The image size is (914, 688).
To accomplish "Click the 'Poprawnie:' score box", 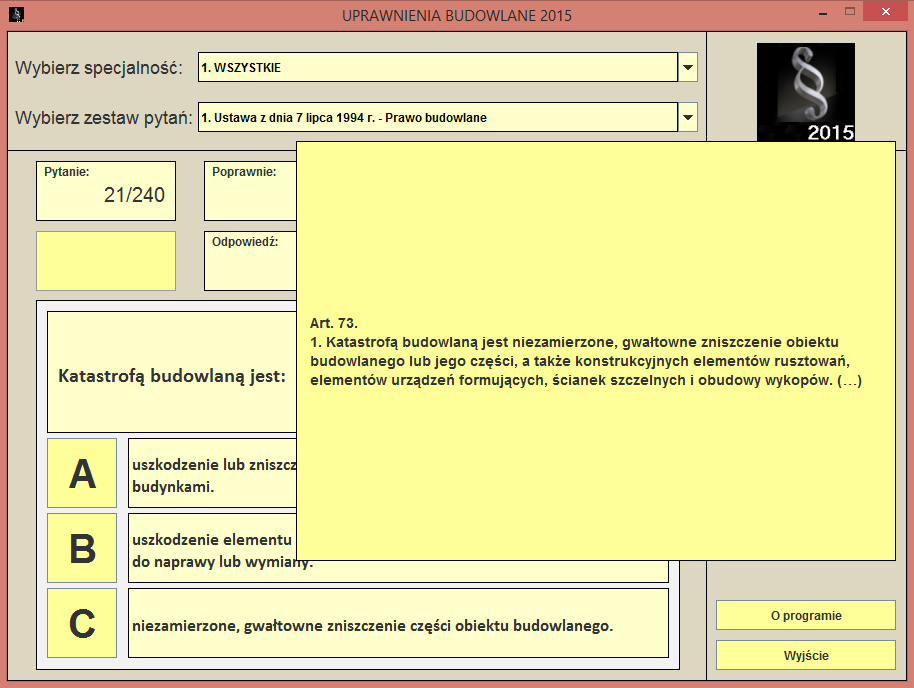I will pyautogui.click(x=251, y=191).
